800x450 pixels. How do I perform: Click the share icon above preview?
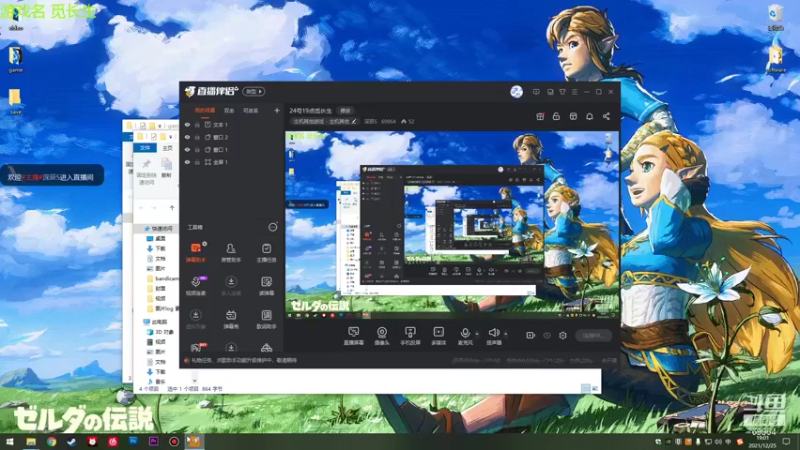606,116
